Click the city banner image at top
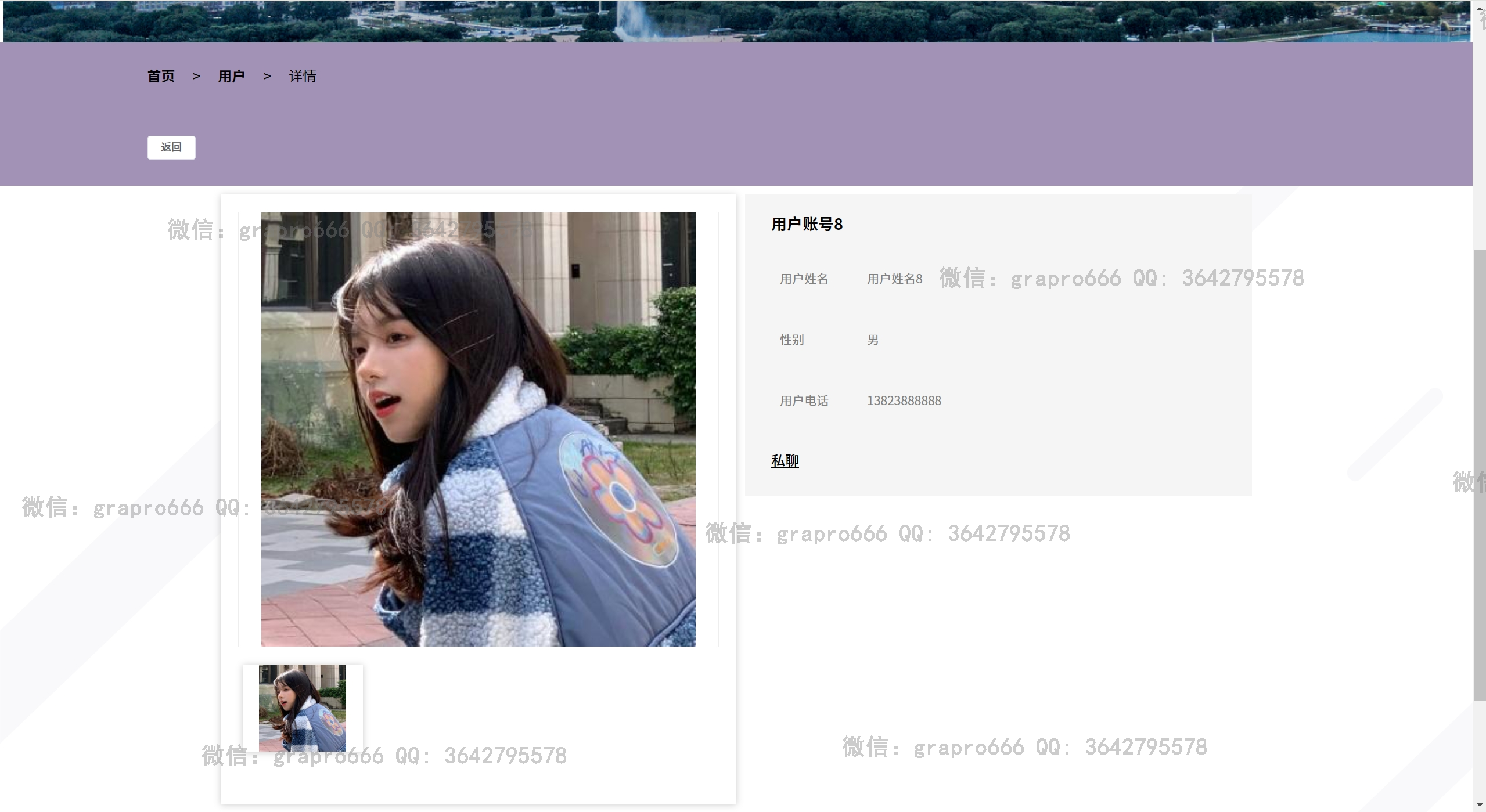The image size is (1486, 812). pyautogui.click(x=736, y=21)
